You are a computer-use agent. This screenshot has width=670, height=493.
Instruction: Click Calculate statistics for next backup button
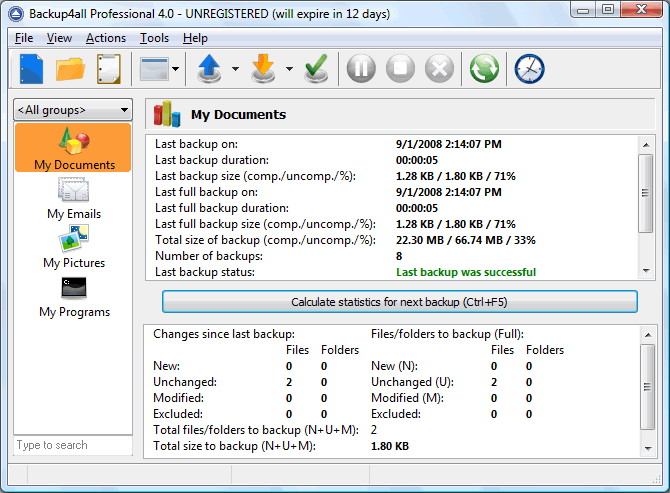point(400,302)
